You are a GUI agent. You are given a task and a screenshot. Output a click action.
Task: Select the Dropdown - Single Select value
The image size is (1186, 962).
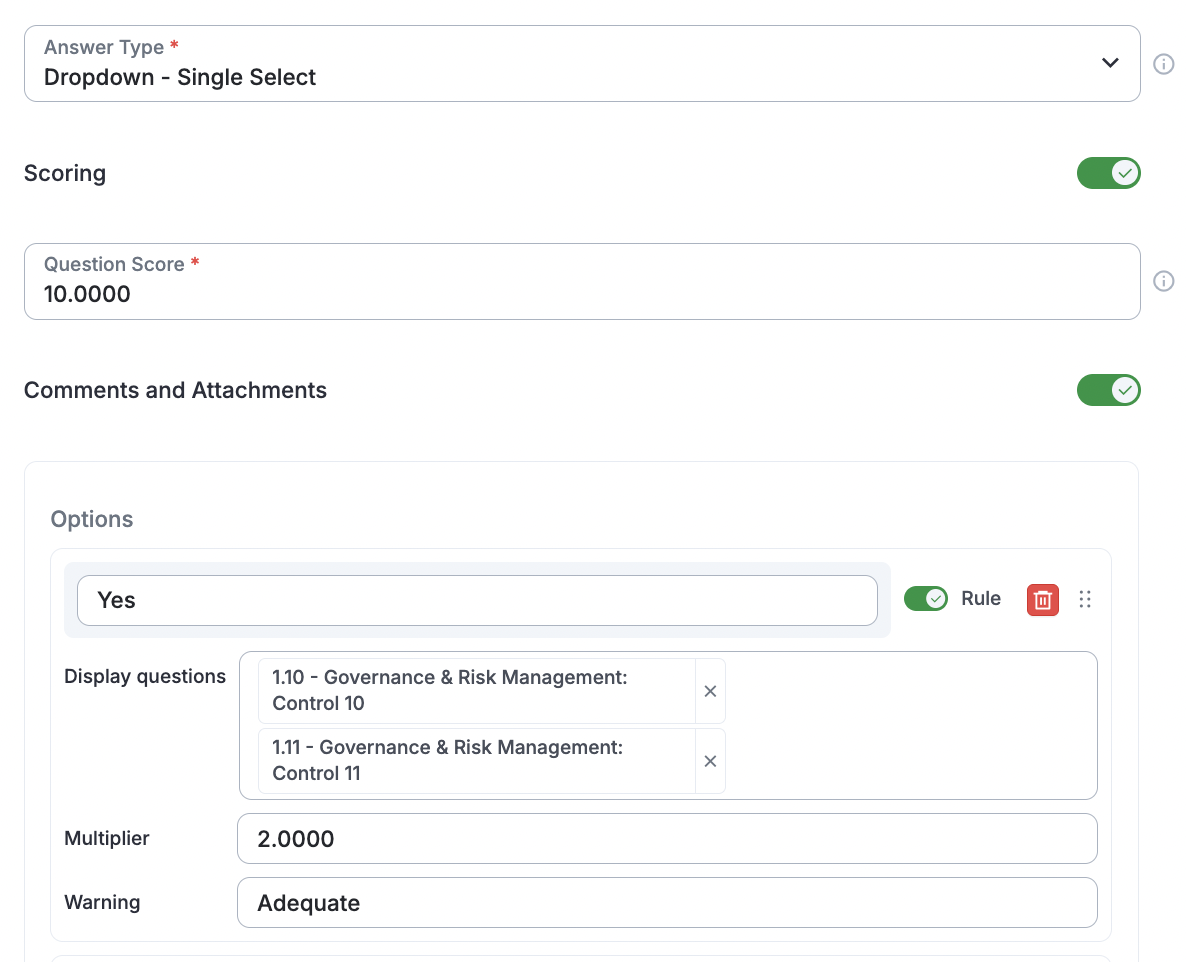[180, 78]
